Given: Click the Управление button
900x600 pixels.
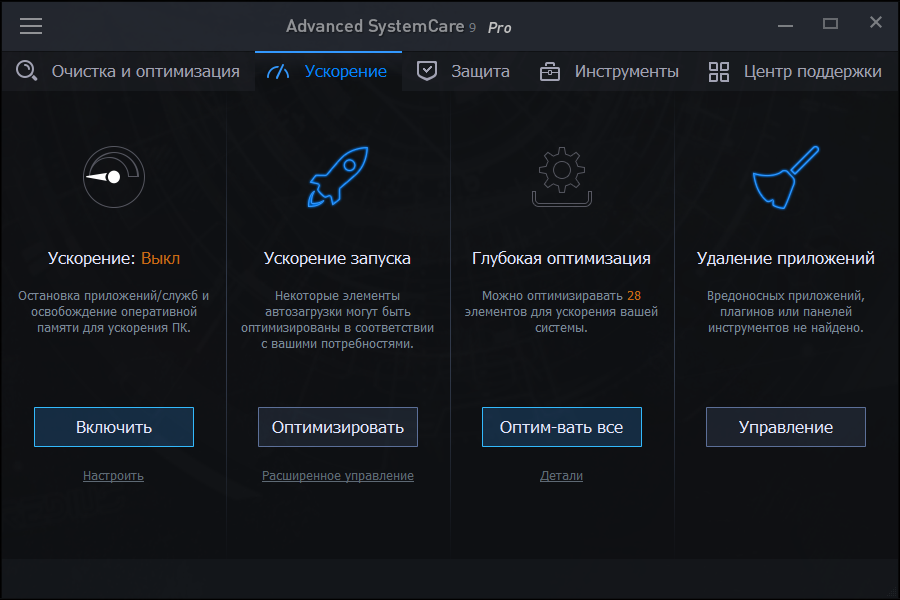Looking at the screenshot, I should coord(786,427).
